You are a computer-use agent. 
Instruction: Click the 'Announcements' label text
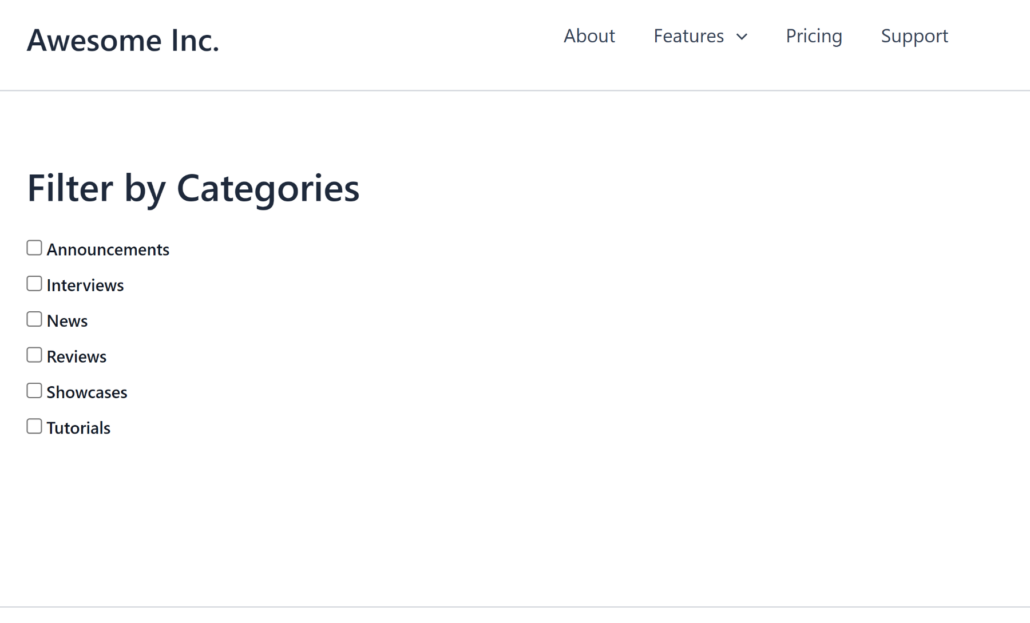[108, 250]
